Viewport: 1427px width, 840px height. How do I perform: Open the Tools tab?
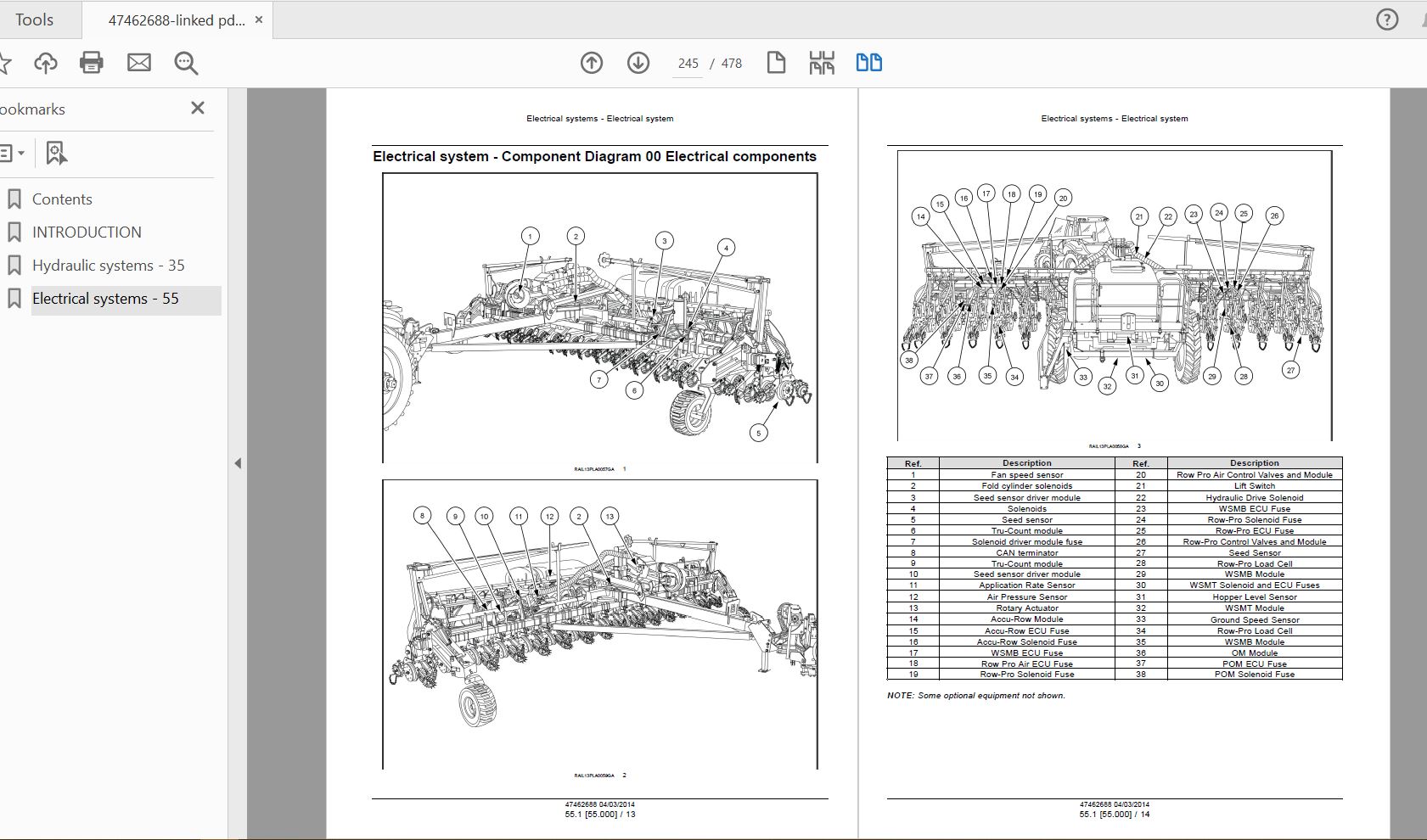(x=34, y=20)
